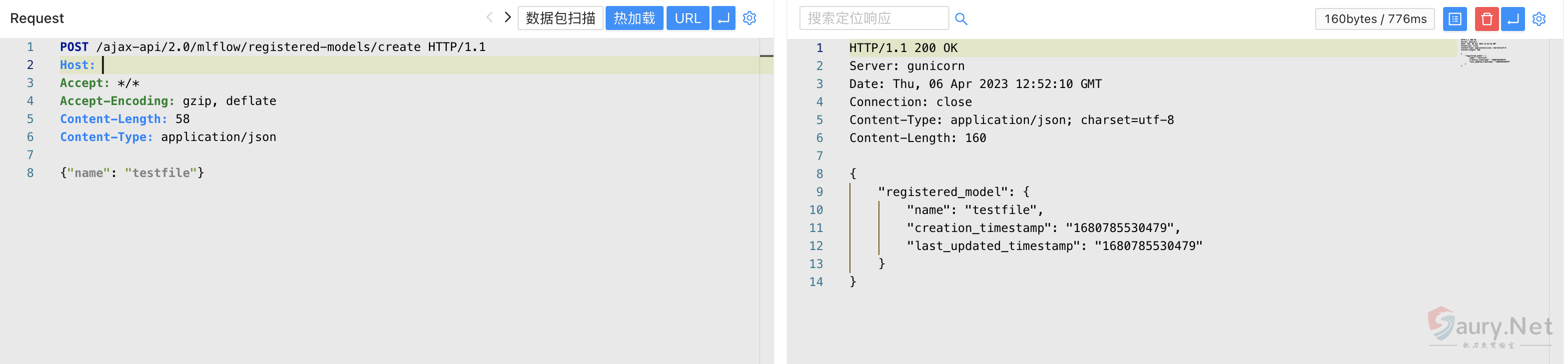This screenshot has width=1568, height=364.
Task: Place cursor on the Host header line
Action: click(243, 65)
